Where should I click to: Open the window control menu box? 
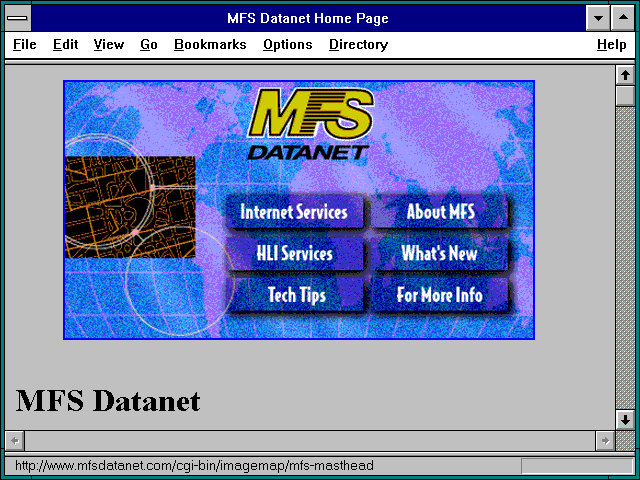point(18,18)
